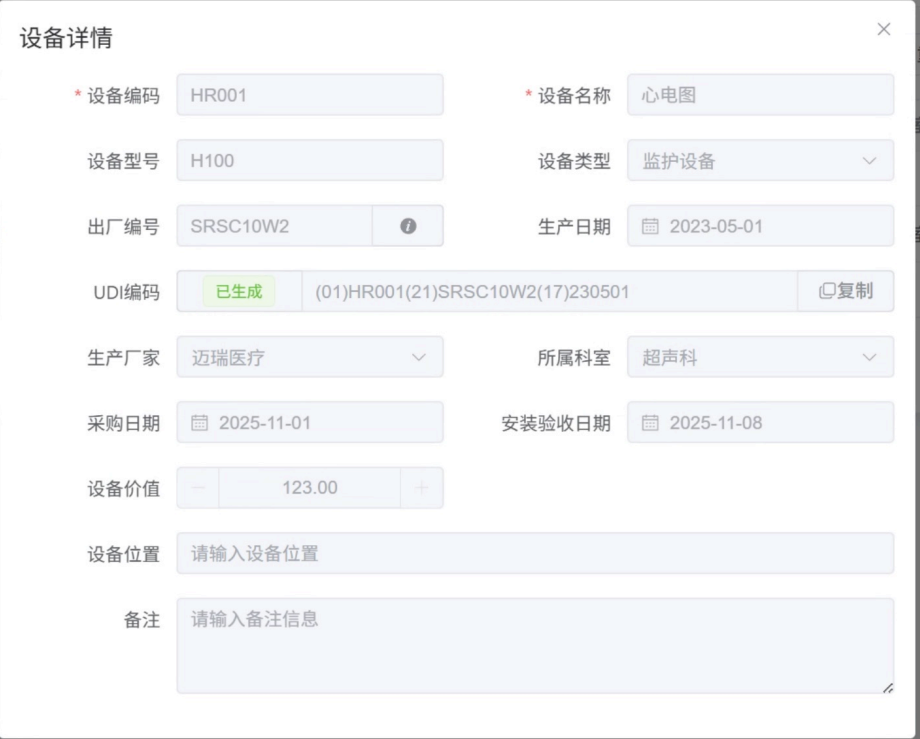Increase 设备价值 with the plus button
This screenshot has height=739, width=920.
pyautogui.click(x=421, y=488)
